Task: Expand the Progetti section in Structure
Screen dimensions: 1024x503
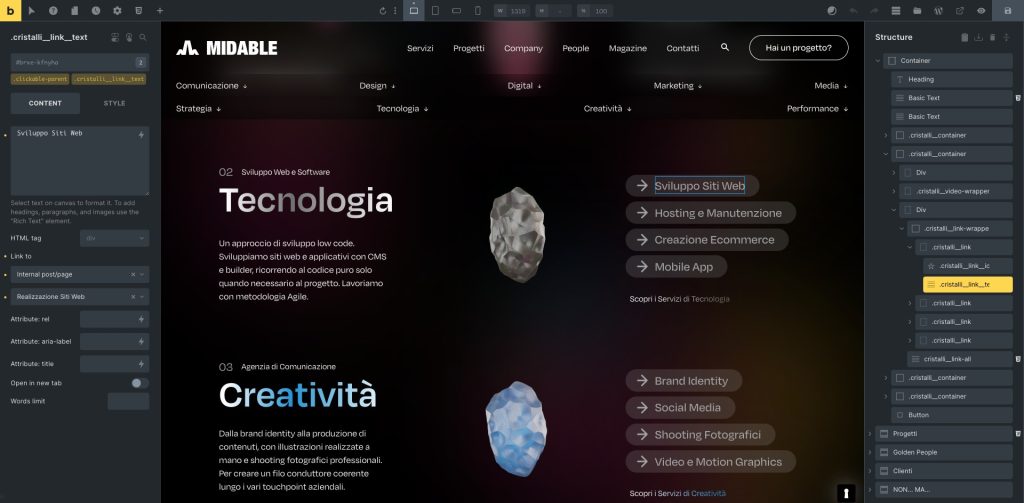Action: pos(869,433)
